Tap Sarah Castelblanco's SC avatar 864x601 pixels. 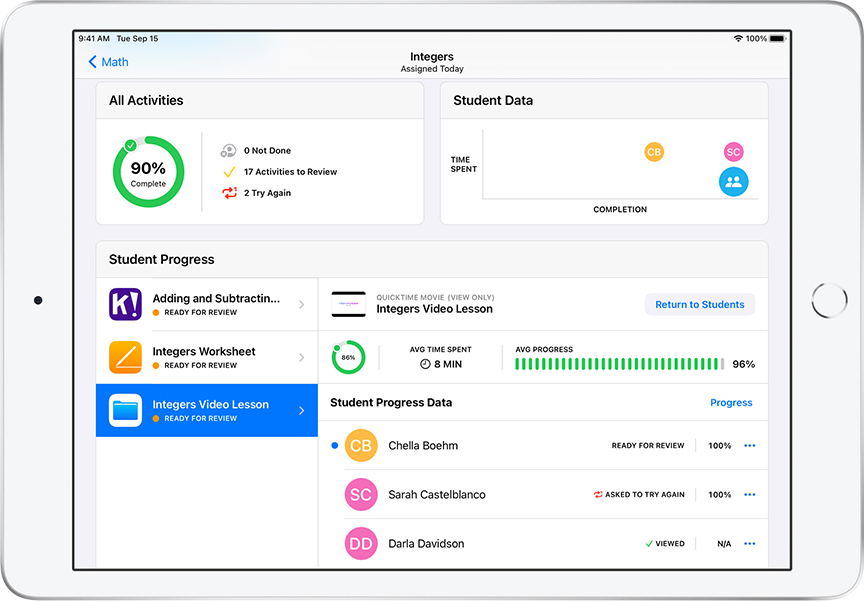tap(361, 495)
